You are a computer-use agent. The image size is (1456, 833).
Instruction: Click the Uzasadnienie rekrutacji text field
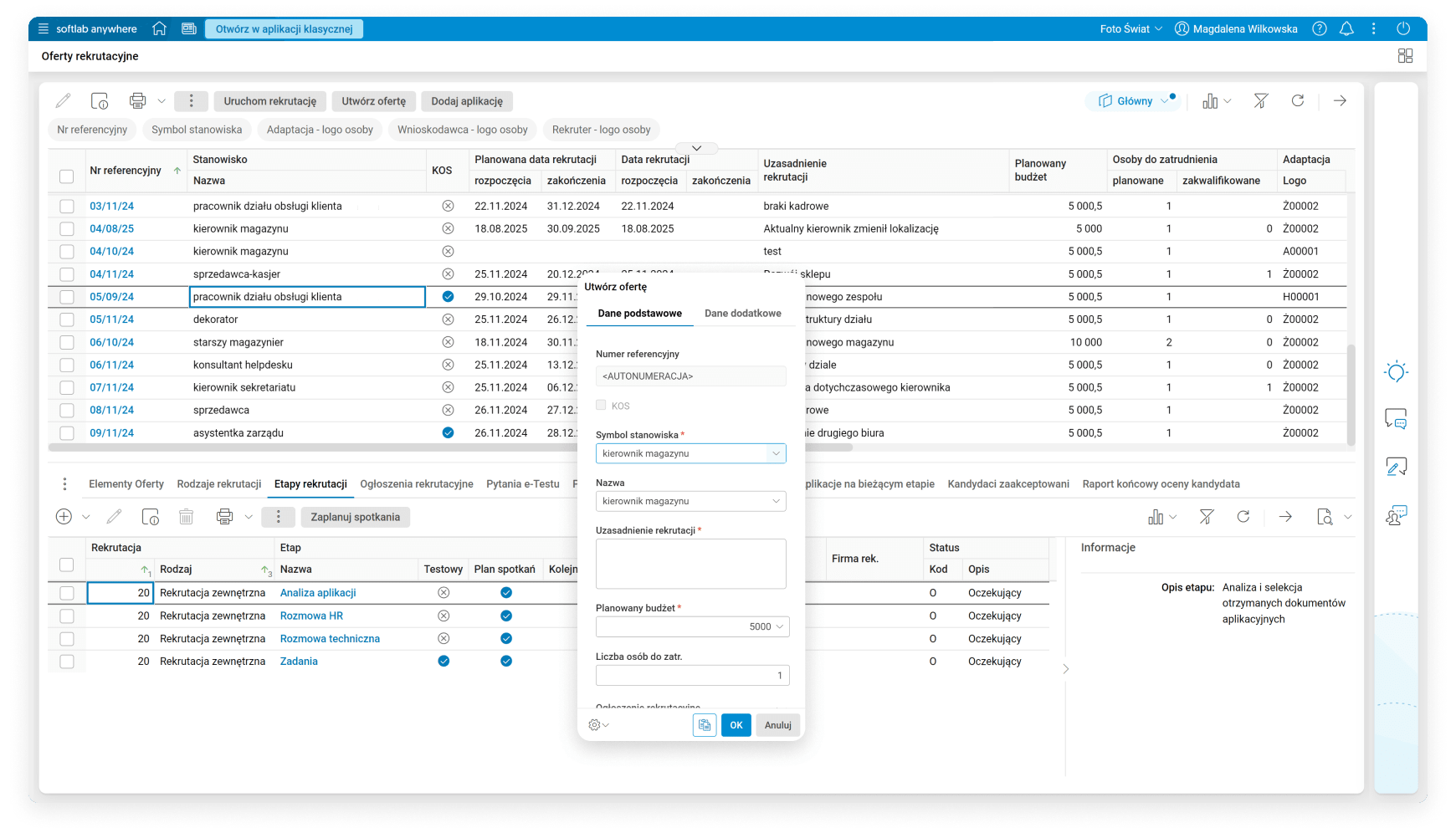(x=690, y=564)
